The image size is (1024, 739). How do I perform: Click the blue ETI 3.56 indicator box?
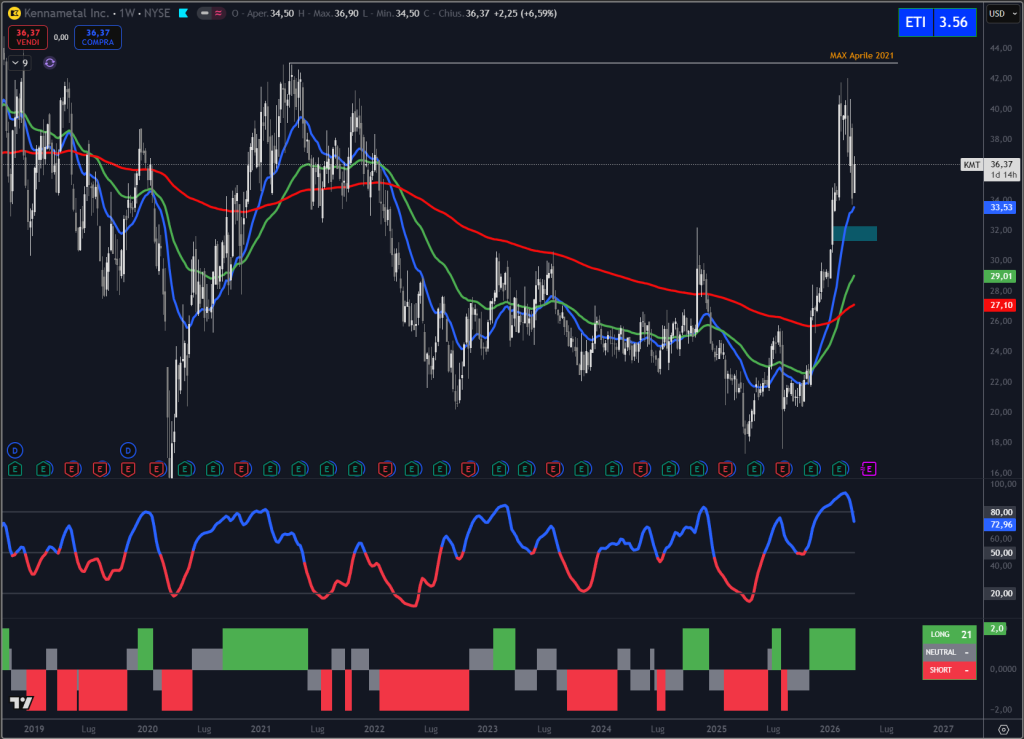click(937, 21)
